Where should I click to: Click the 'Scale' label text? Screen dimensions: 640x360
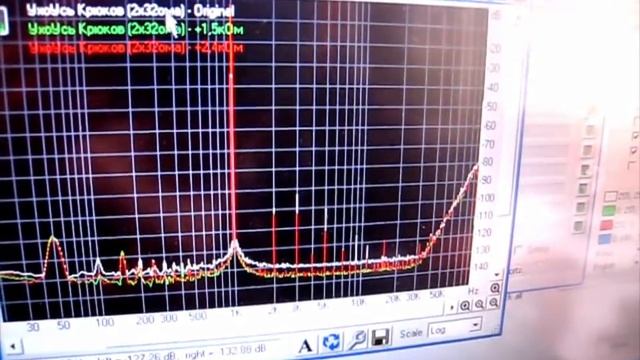[x=411, y=333]
